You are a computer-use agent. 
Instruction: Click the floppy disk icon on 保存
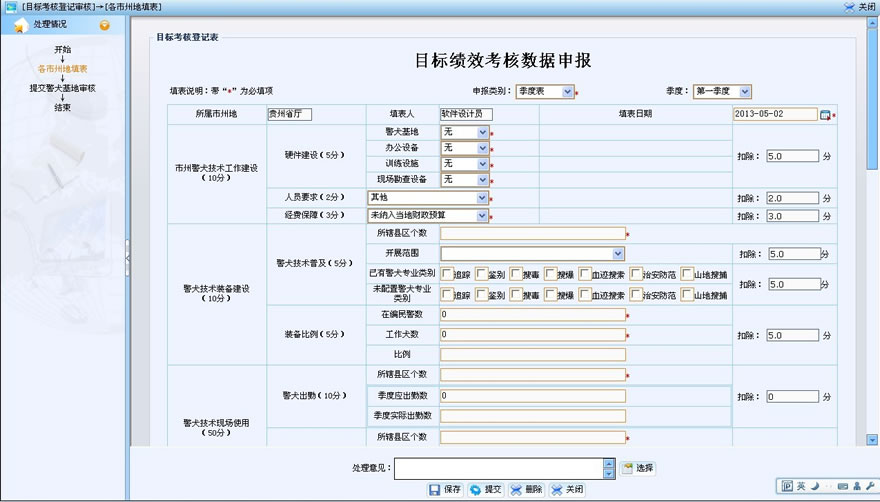(x=434, y=490)
